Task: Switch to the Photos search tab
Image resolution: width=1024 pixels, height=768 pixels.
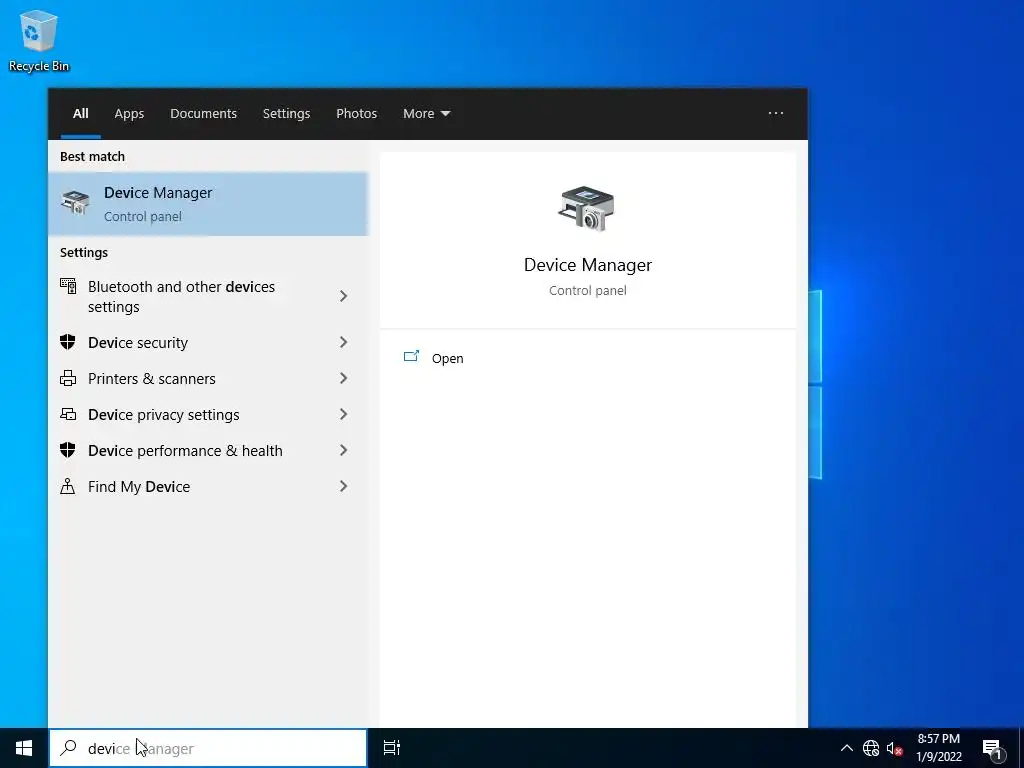Action: [x=357, y=114]
